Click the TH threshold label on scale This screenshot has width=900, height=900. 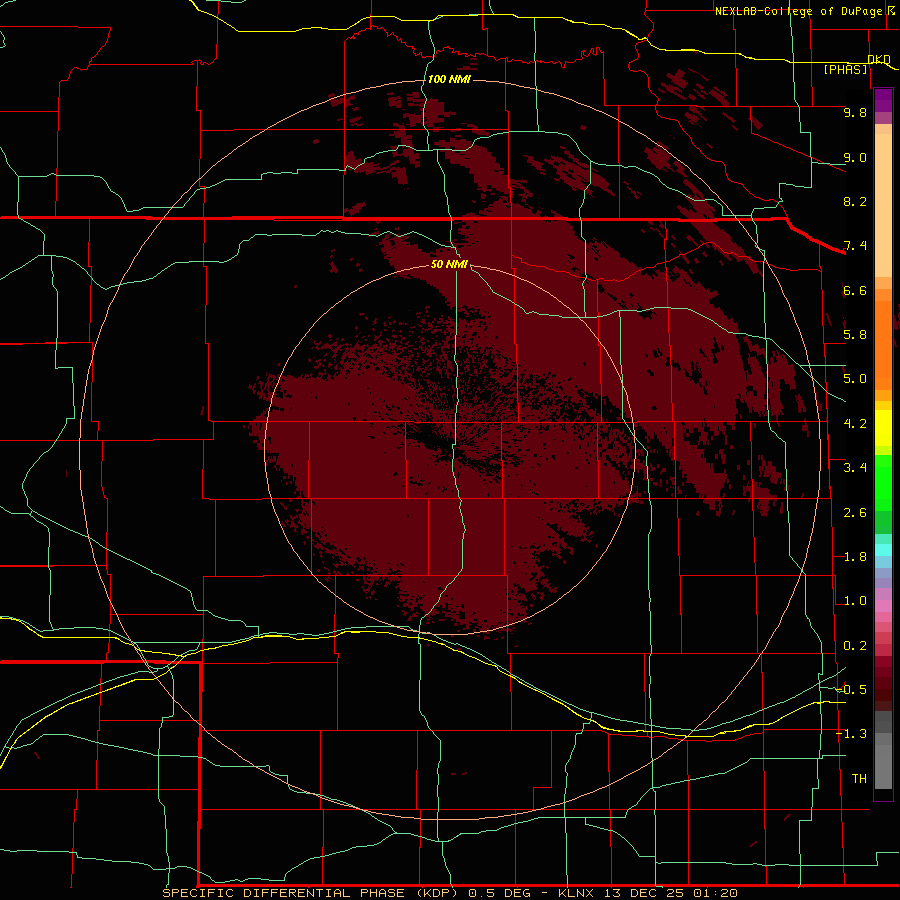click(859, 779)
